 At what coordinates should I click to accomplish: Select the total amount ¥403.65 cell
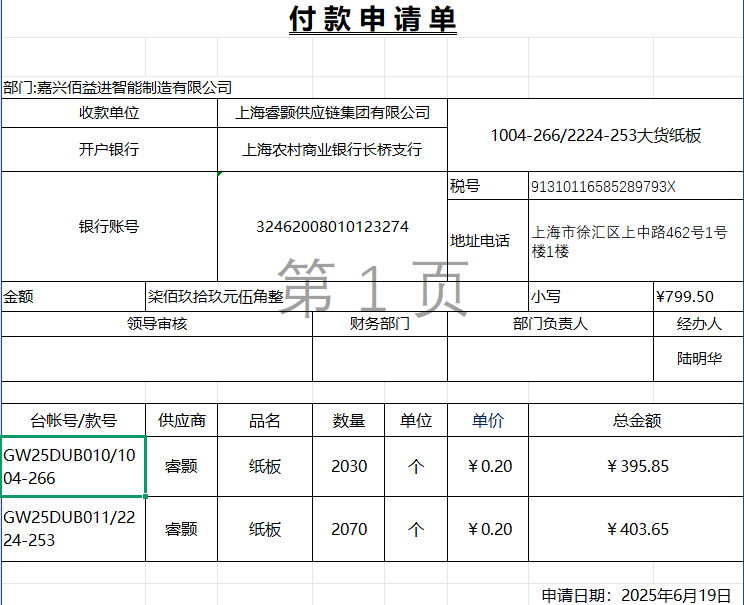coord(637,529)
